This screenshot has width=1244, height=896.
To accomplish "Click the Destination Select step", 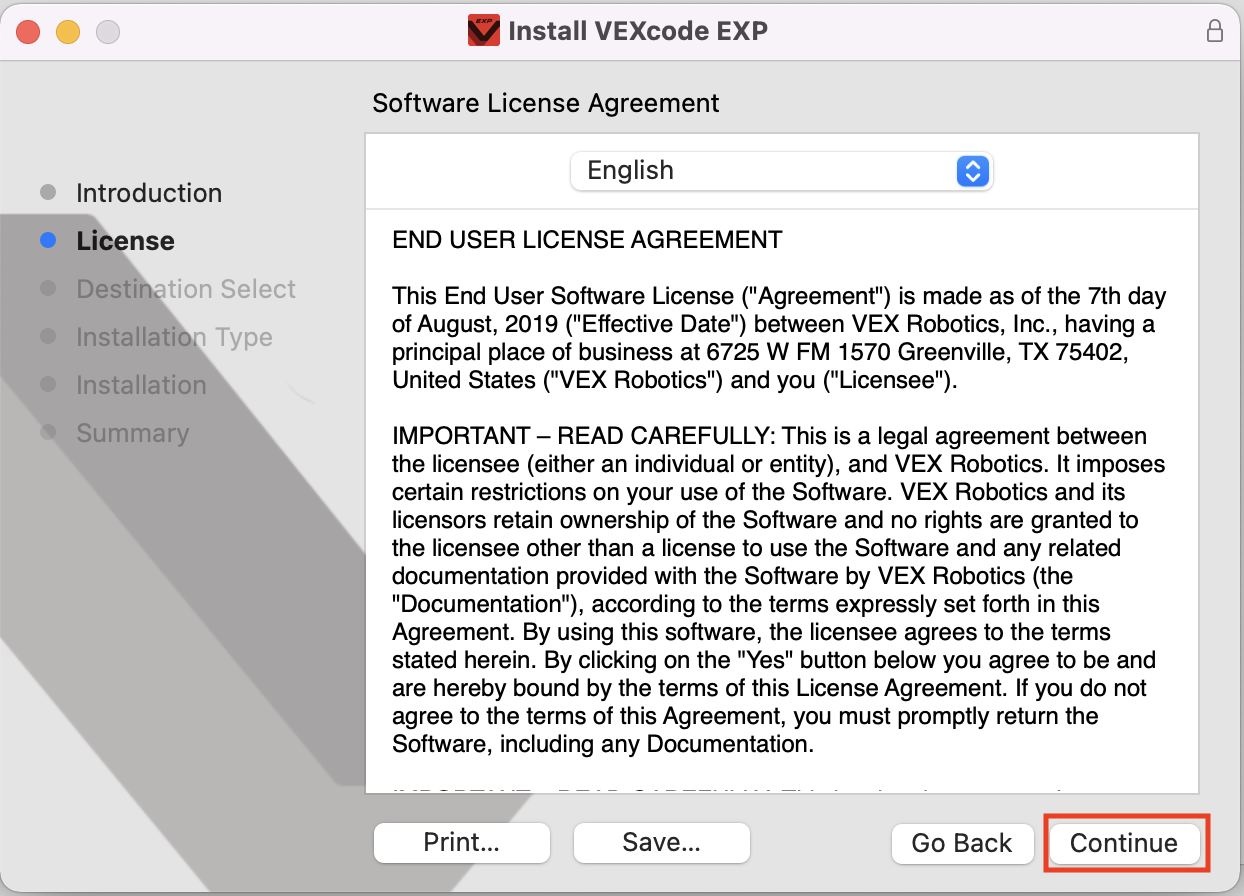I will click(x=186, y=289).
